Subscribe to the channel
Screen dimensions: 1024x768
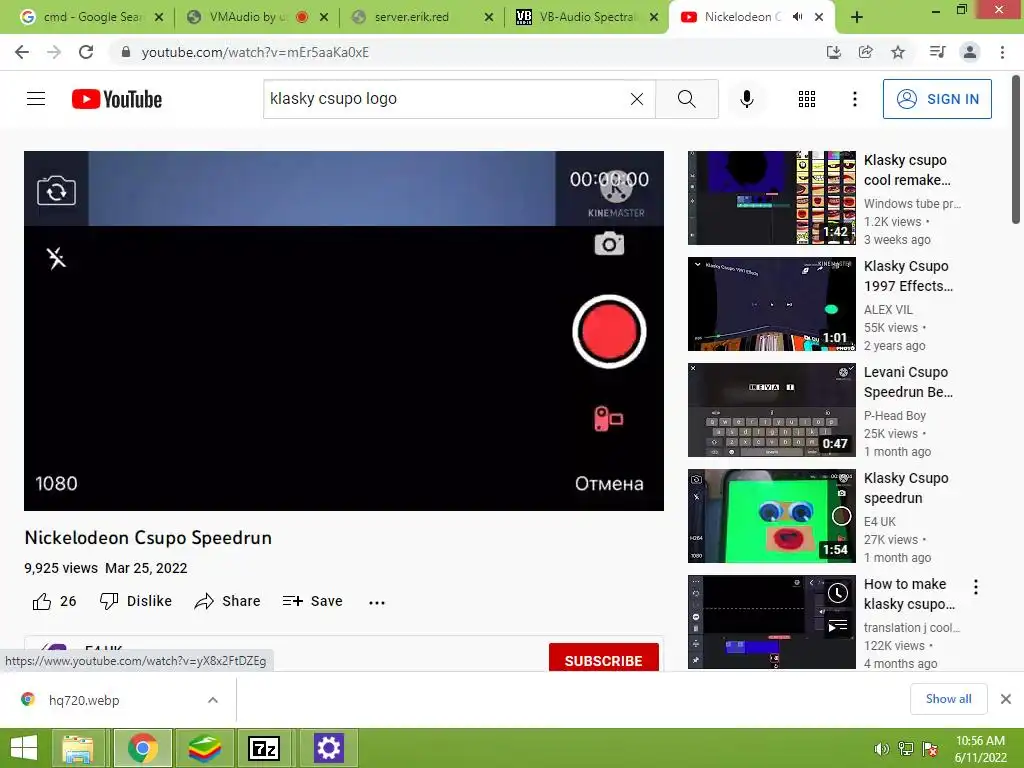coord(603,658)
